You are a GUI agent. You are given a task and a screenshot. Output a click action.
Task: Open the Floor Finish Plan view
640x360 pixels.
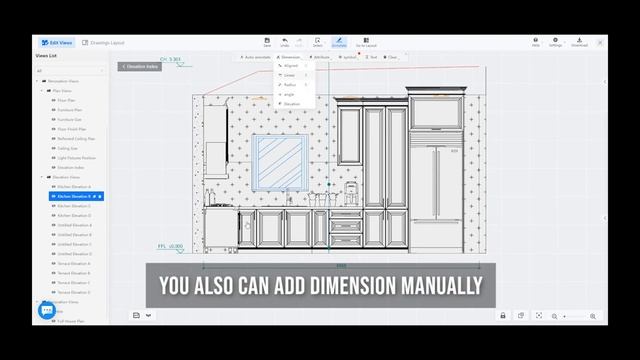coord(71,129)
